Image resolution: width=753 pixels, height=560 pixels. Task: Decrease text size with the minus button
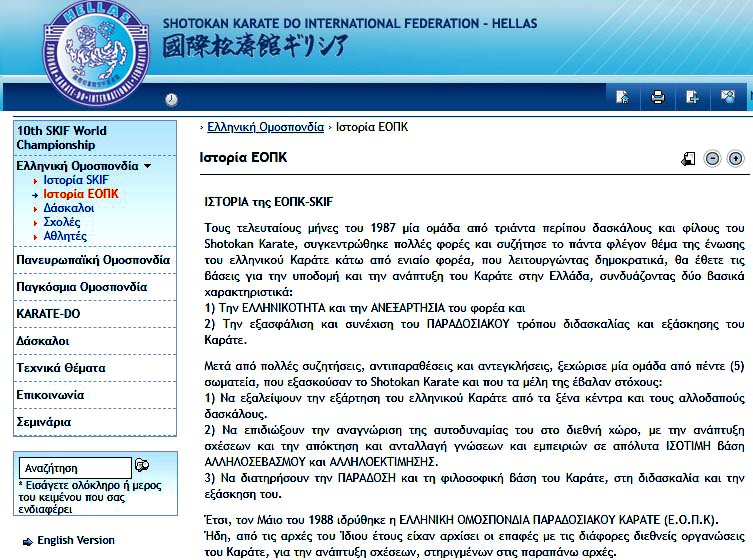(x=712, y=158)
